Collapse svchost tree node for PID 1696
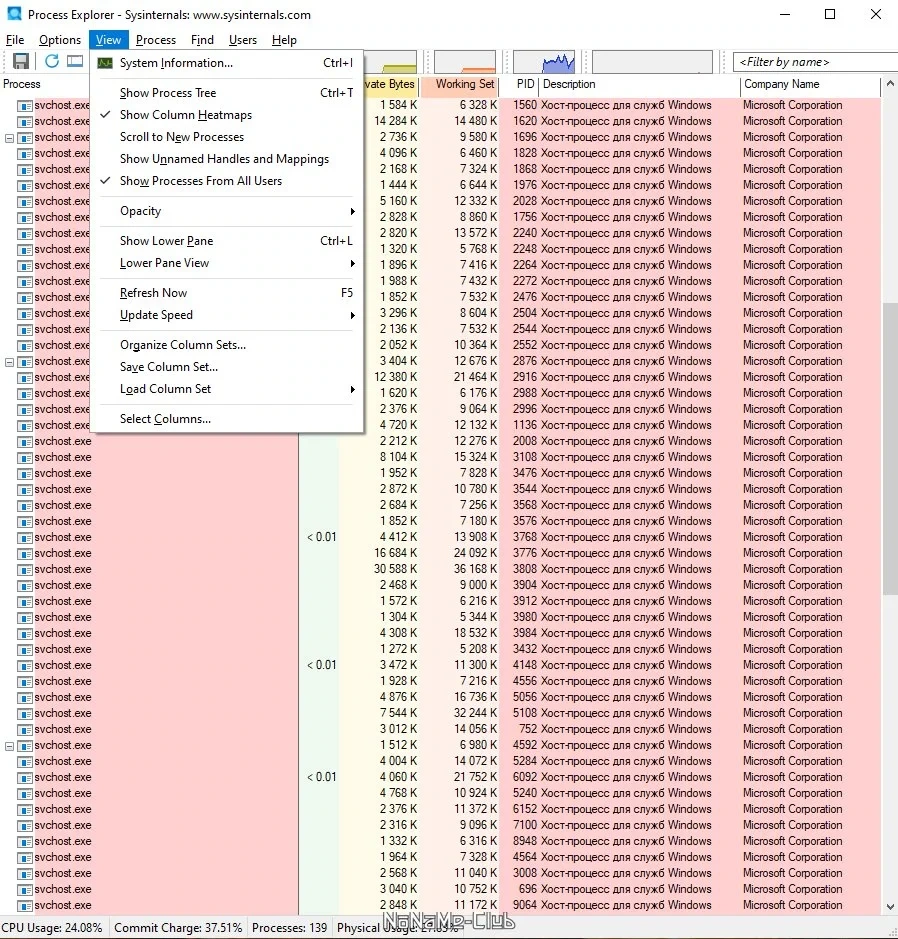The height and width of the screenshot is (939, 898). click(10, 138)
